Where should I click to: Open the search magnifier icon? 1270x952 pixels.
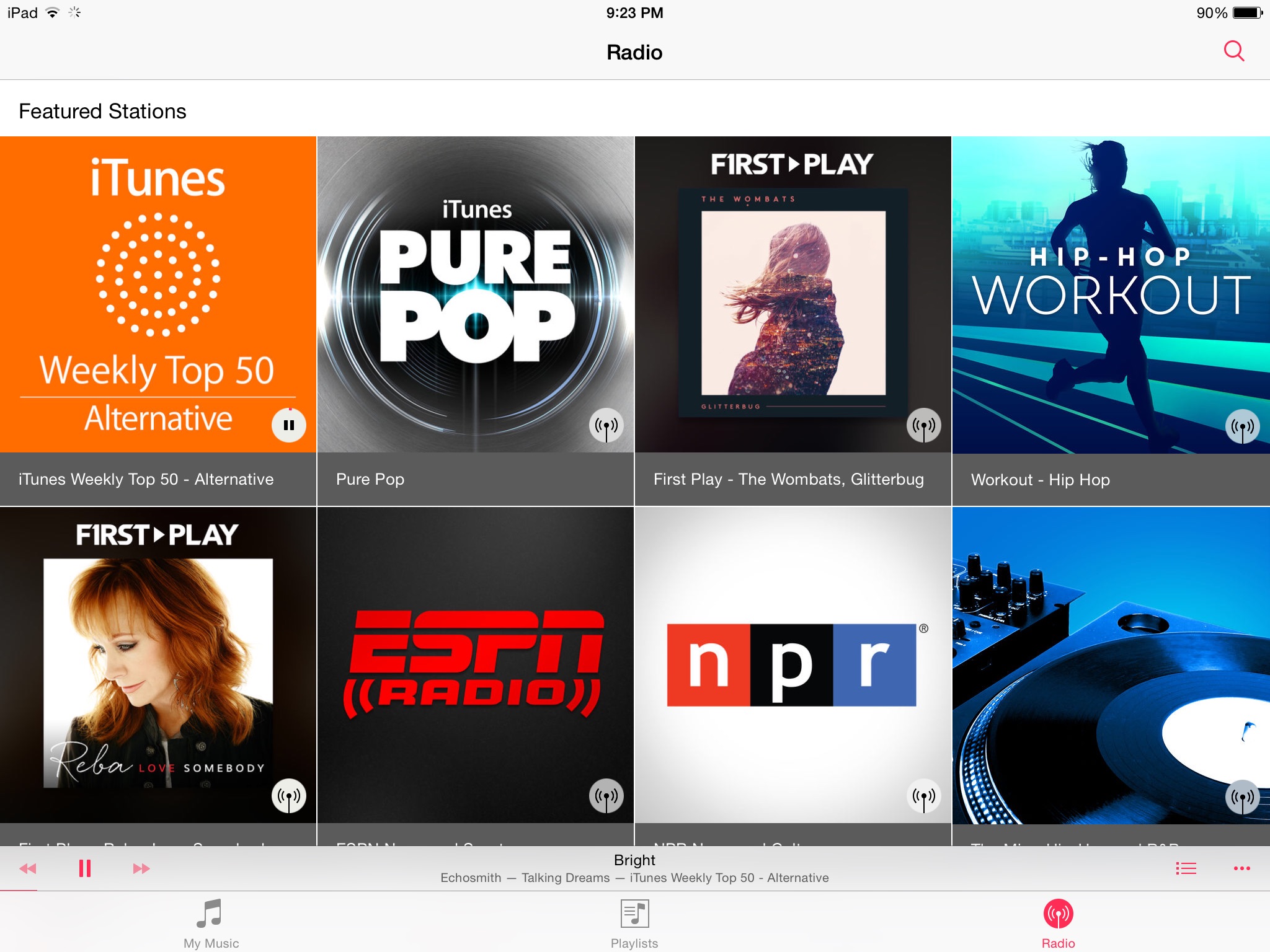coord(1233,51)
